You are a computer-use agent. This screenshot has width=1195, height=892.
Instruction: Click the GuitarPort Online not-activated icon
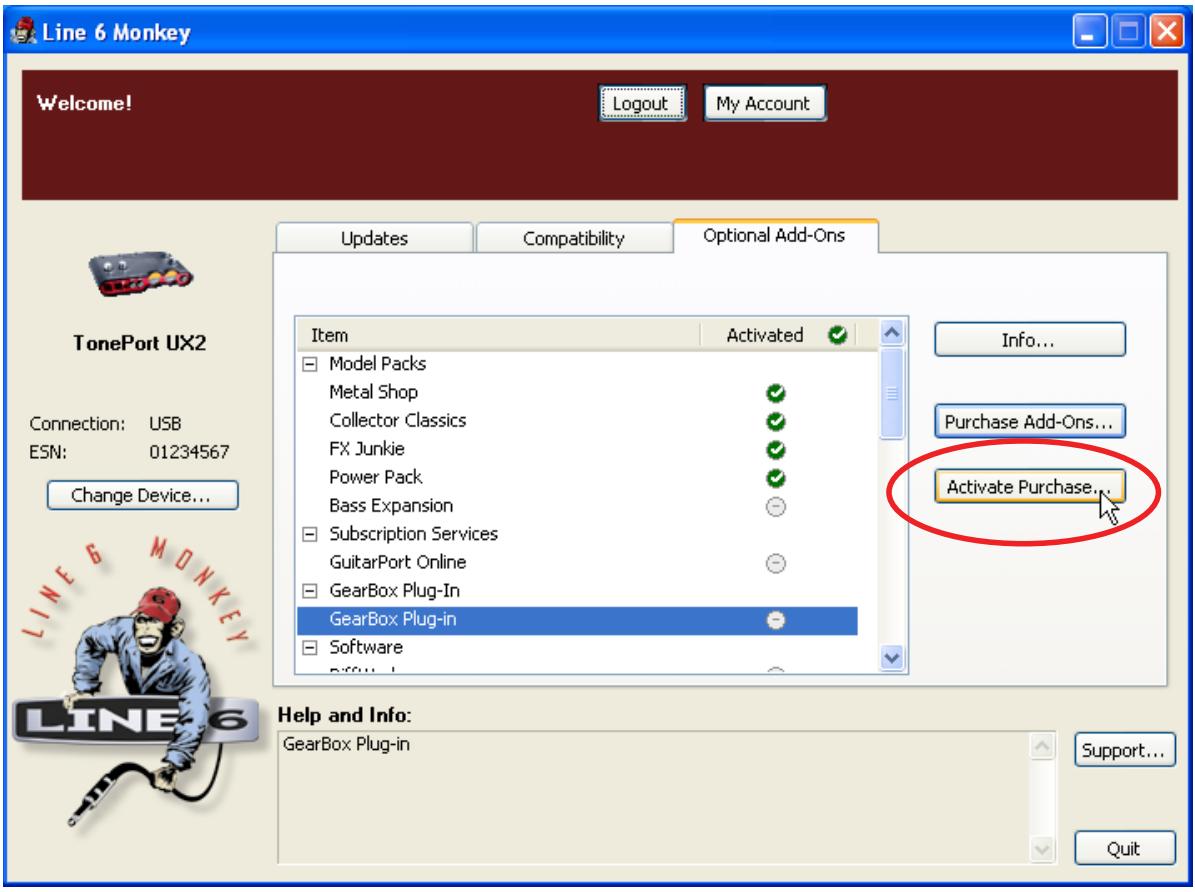tap(776, 563)
